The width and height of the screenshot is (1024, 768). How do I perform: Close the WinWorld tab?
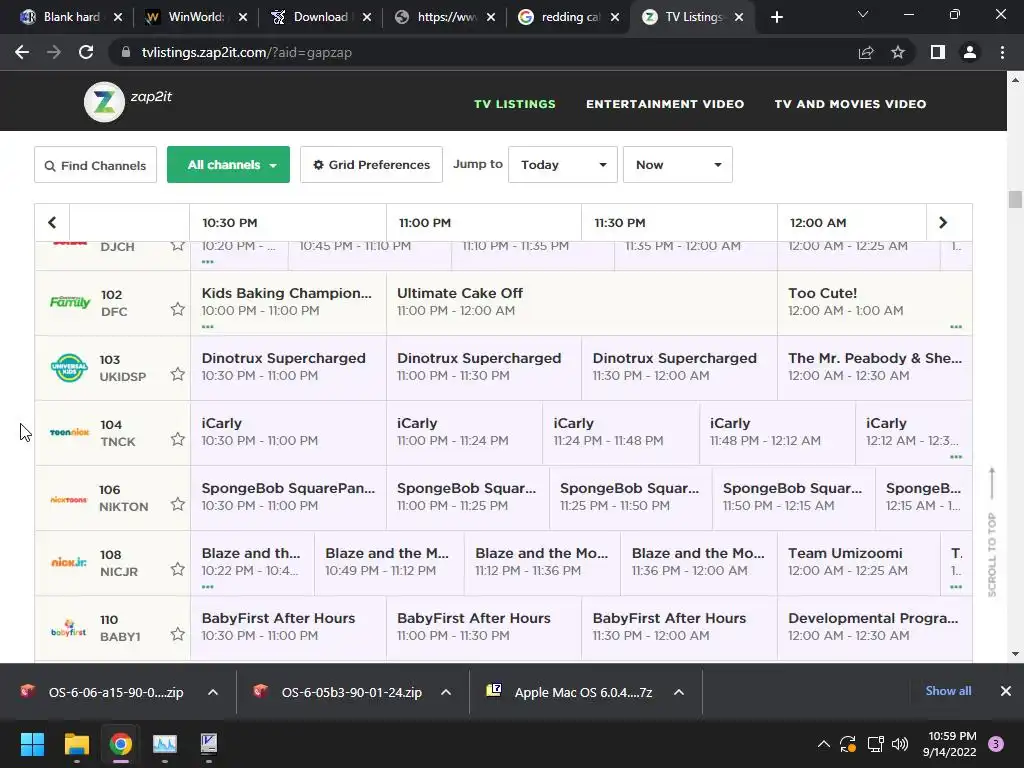(x=242, y=17)
